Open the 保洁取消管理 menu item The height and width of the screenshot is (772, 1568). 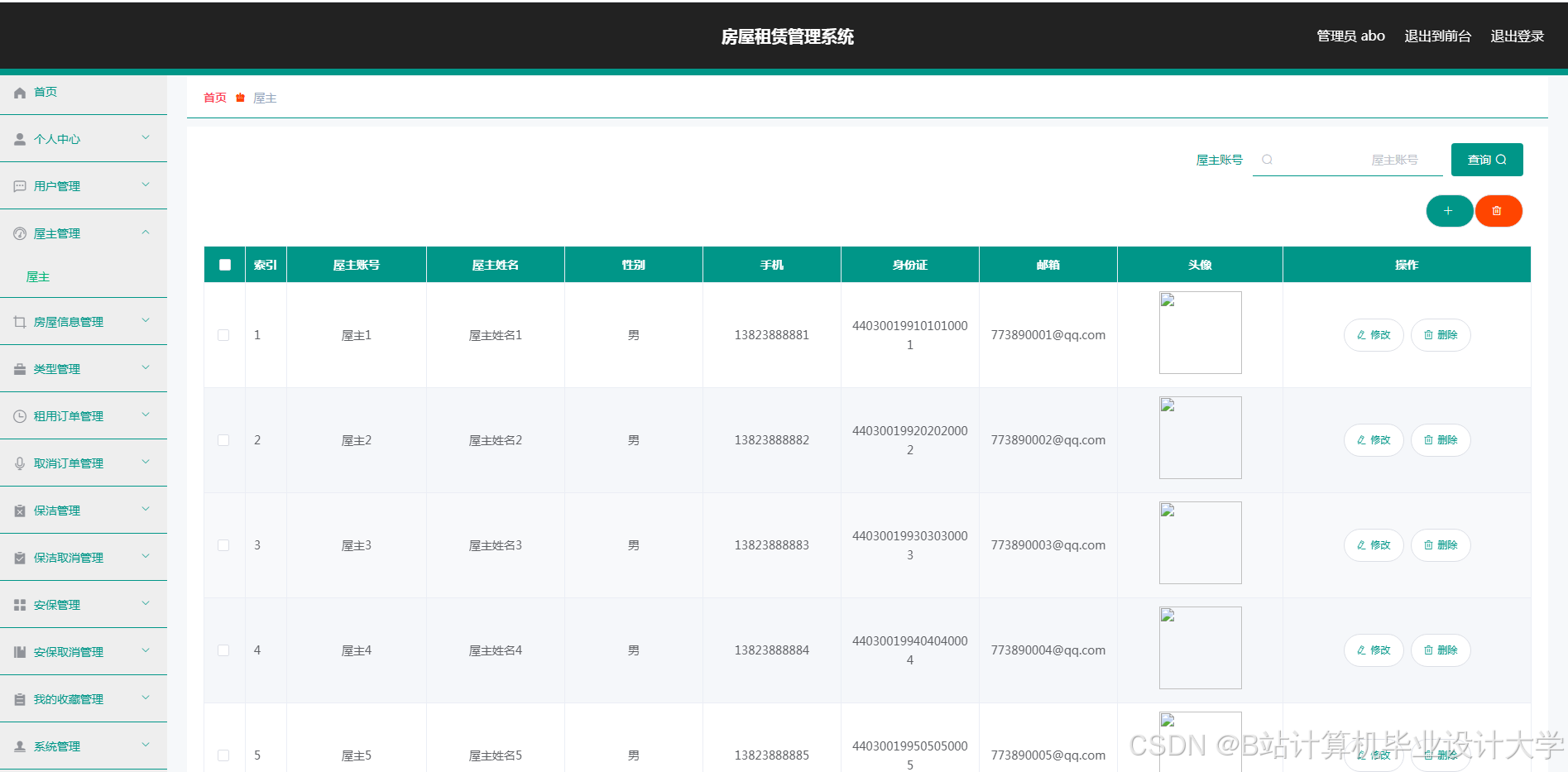tap(83, 558)
